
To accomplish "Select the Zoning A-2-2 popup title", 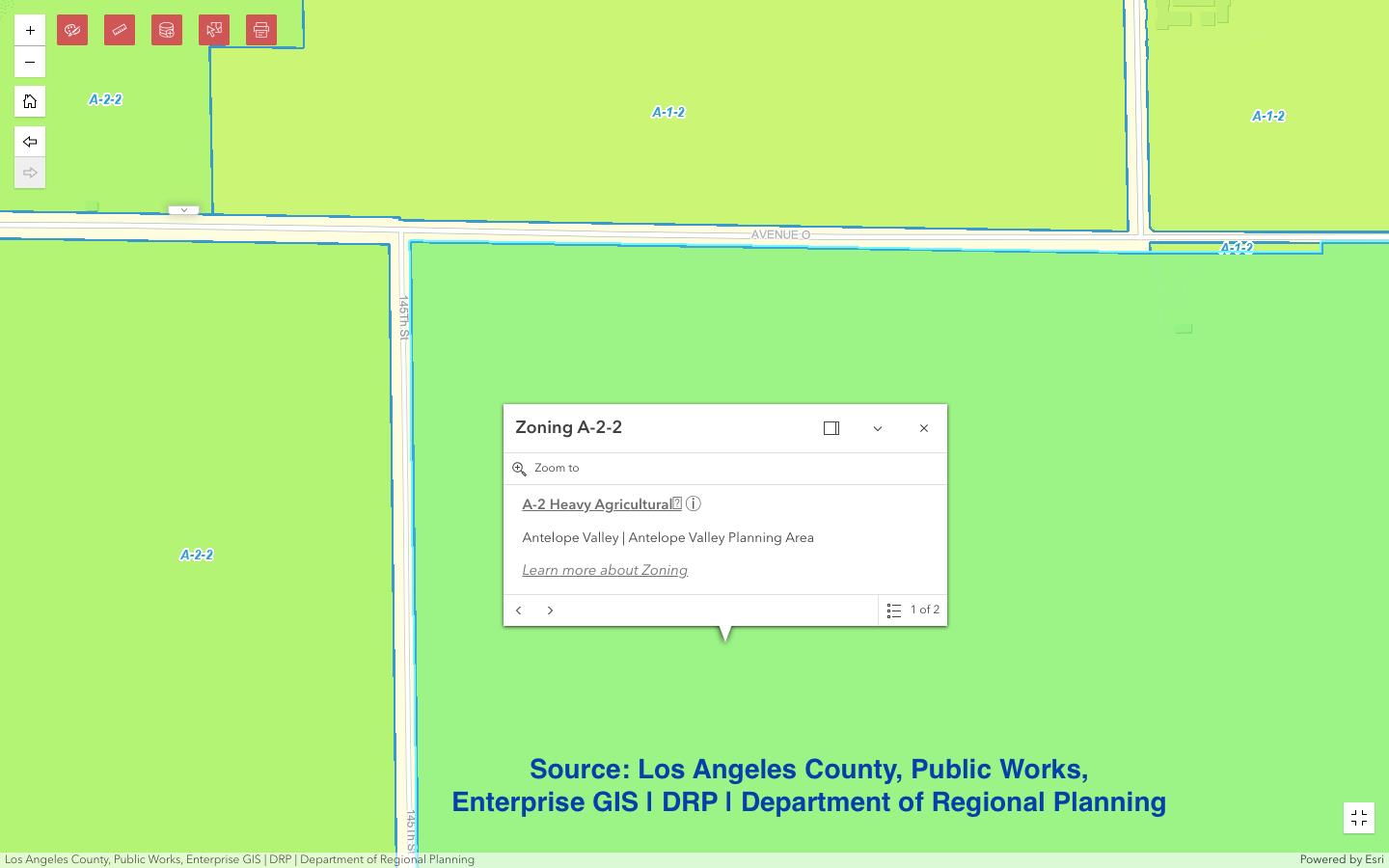I will pos(568,427).
